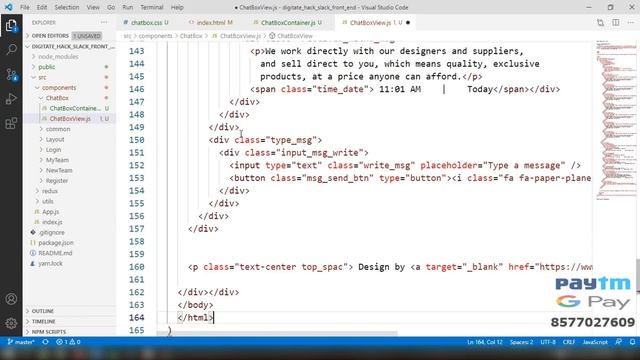Open ChatBoxView.js in explorer tree
This screenshot has width=640, height=360.
click(70, 119)
